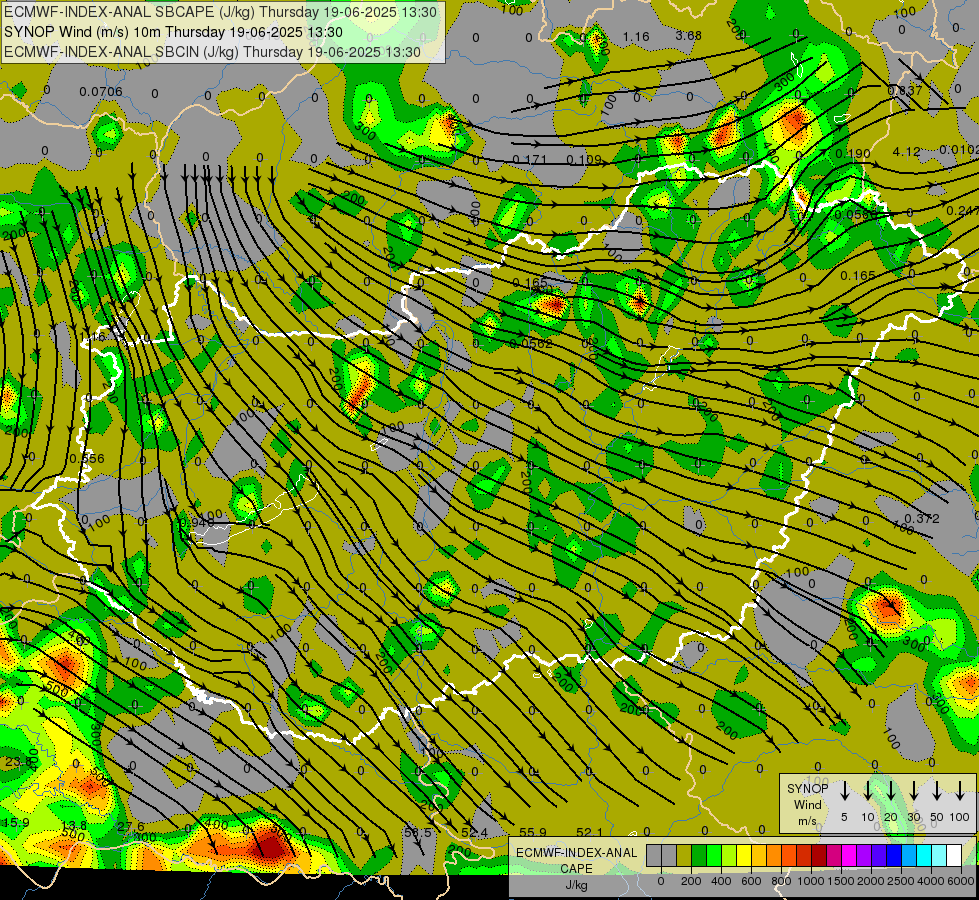This screenshot has height=900, width=979.
Task: Click the SBCAPE title line at top
Action: (x=220, y=12)
